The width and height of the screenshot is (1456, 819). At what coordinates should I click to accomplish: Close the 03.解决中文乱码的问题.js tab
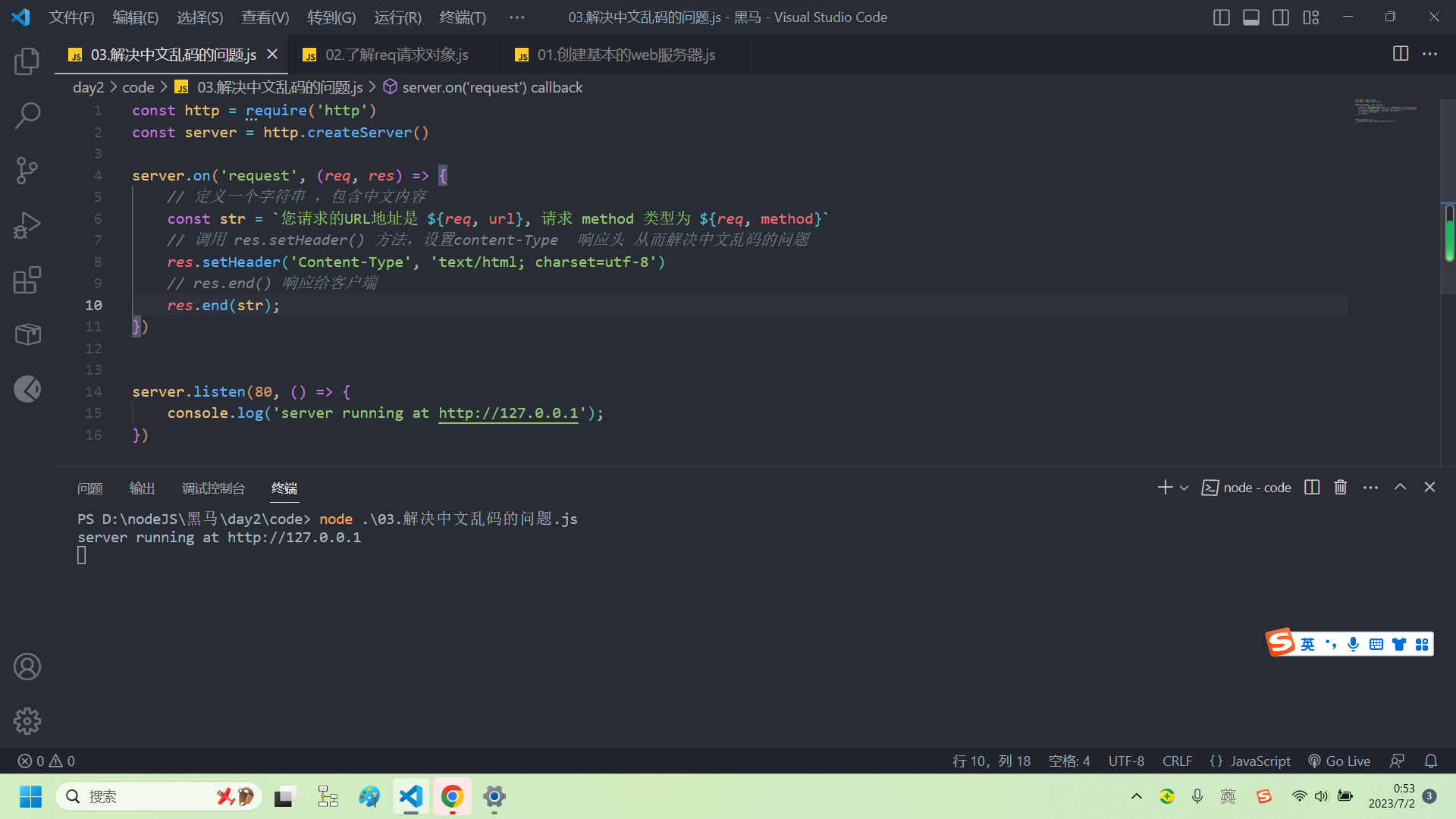pyautogui.click(x=272, y=54)
